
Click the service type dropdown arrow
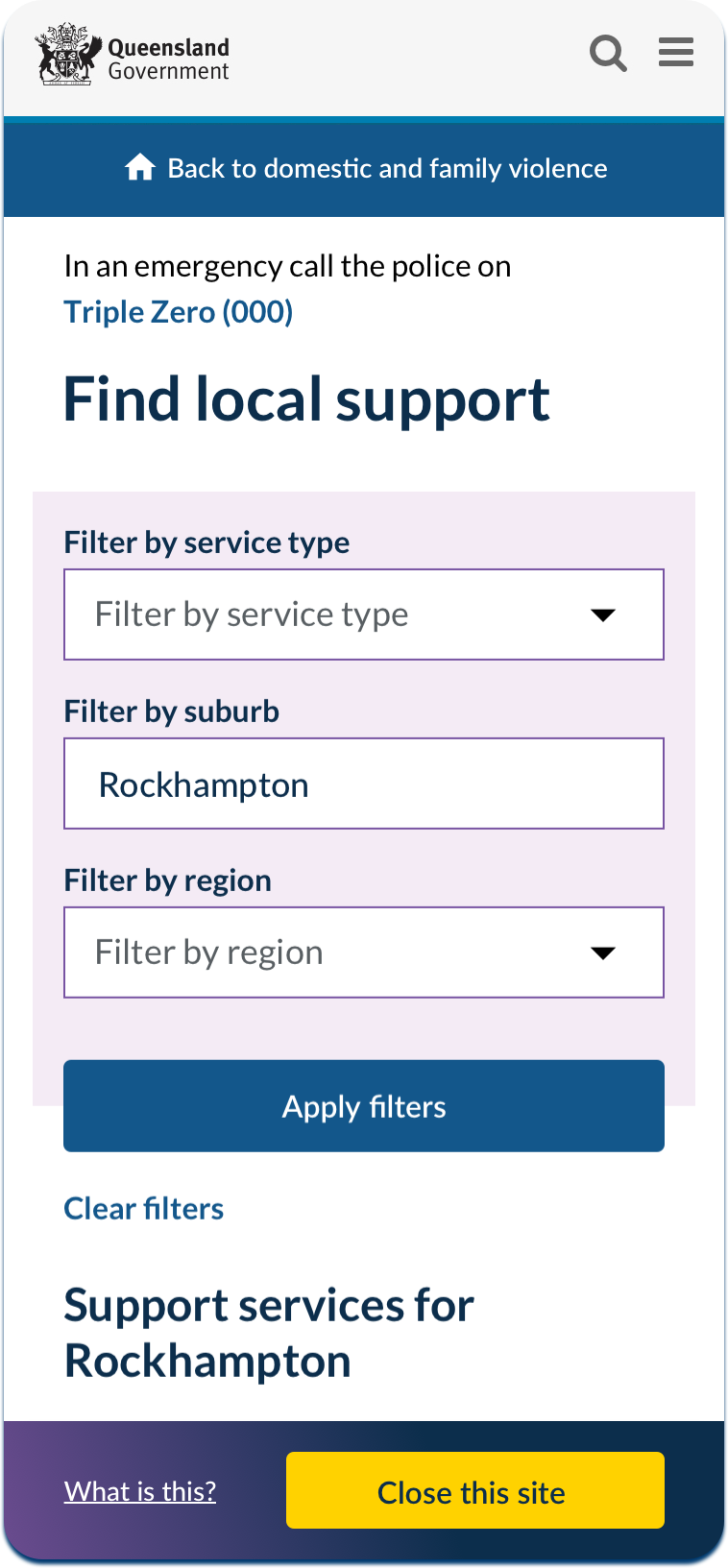point(603,615)
